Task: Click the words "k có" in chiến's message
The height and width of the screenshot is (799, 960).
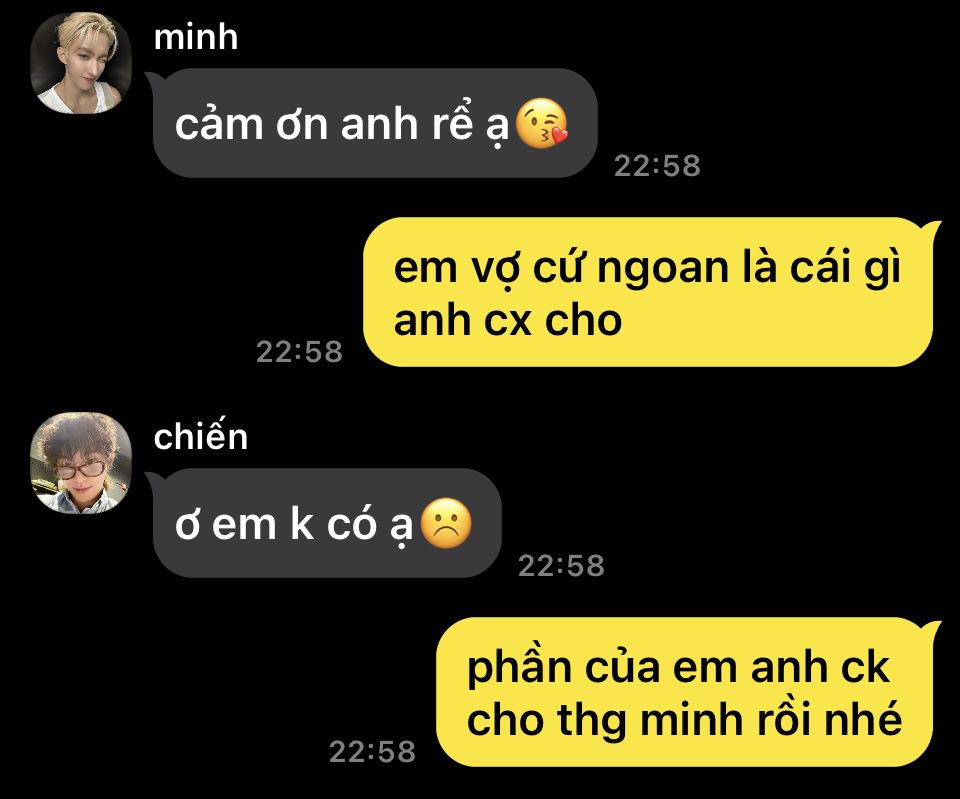Action: click(333, 524)
